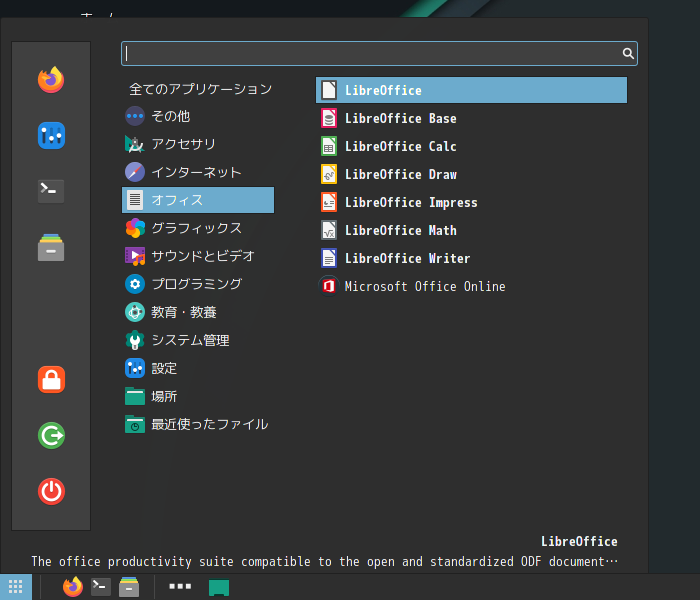Focus the application search field

379,54
